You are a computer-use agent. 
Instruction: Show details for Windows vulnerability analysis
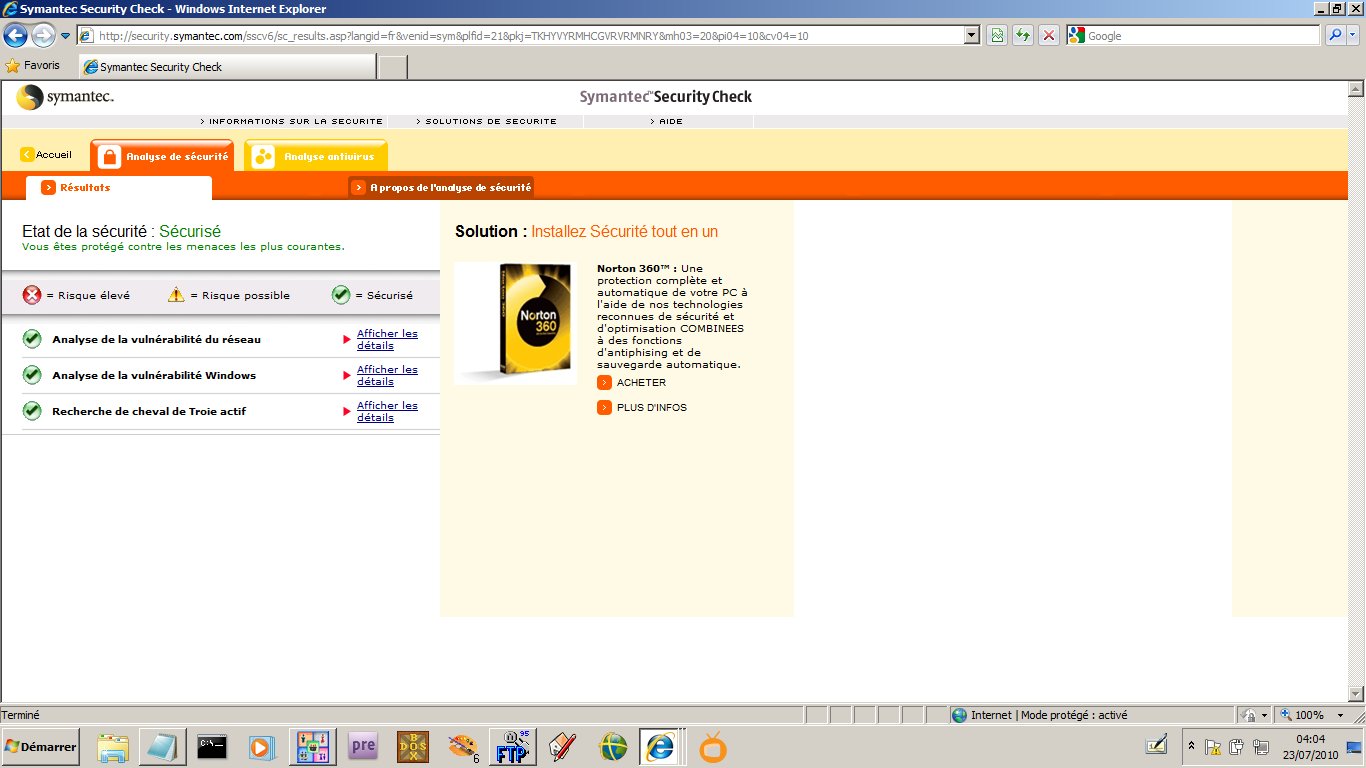click(387, 375)
